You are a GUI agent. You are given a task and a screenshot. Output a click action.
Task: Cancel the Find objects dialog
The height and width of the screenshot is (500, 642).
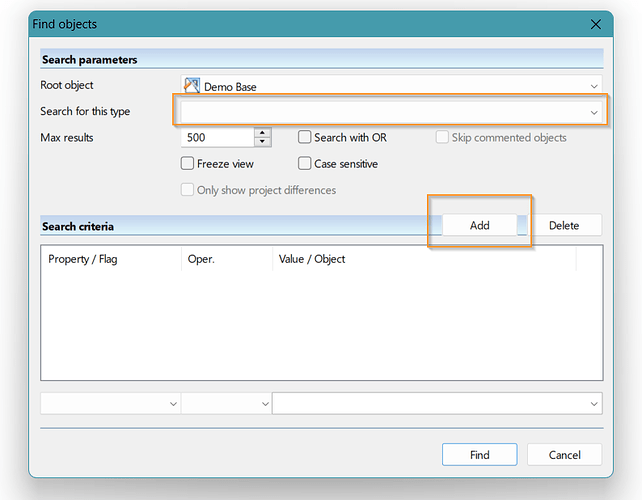pos(564,455)
